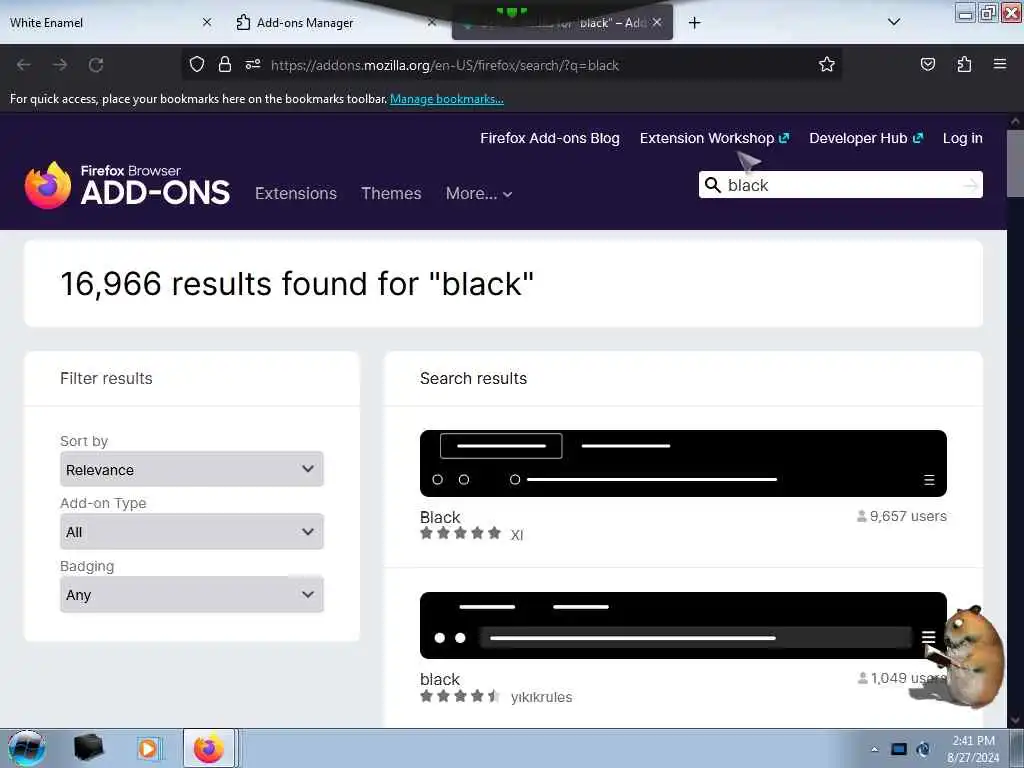
Task: Close the White Enamel tab
Action: tap(207, 22)
